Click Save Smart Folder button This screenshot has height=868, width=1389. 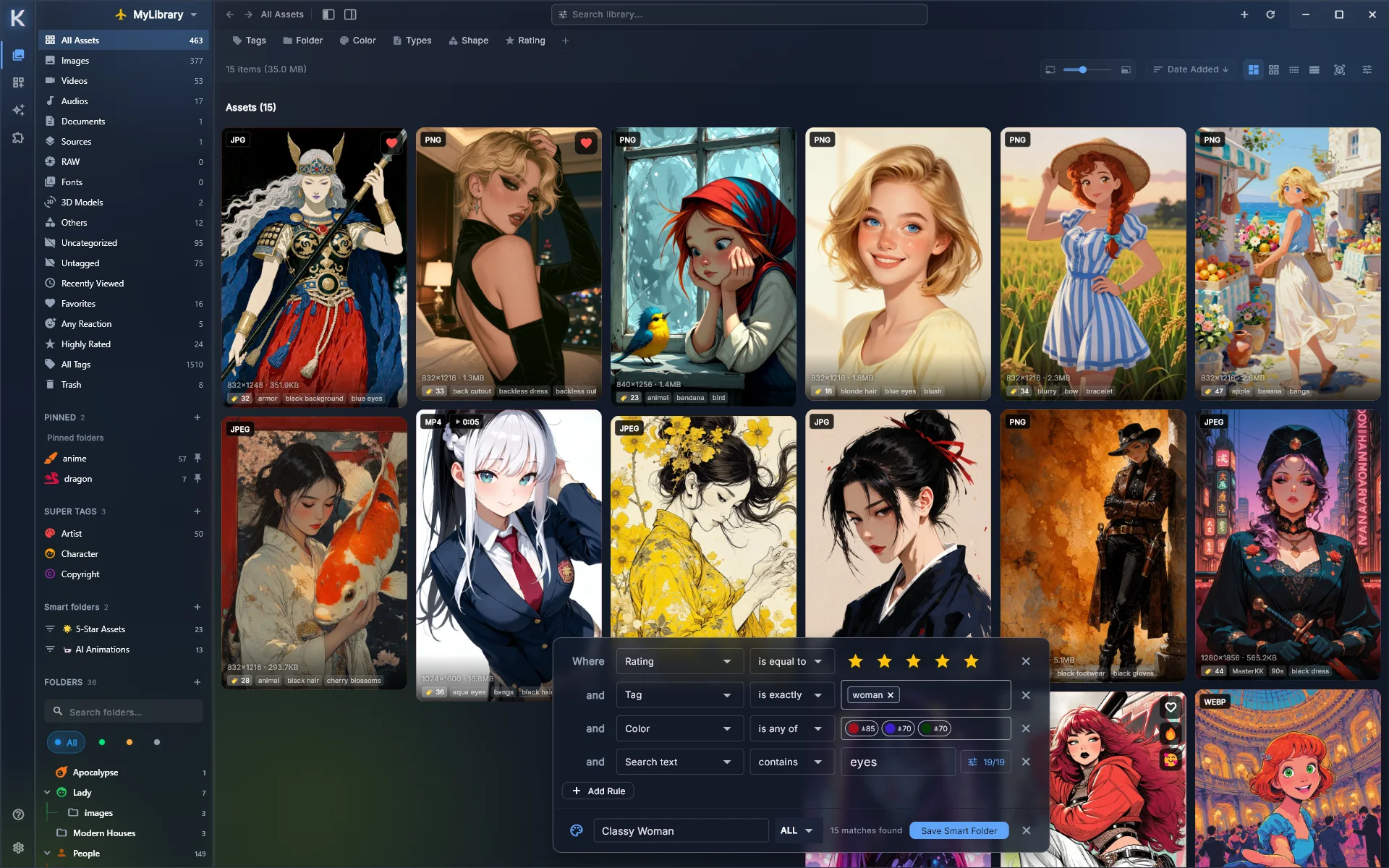959,830
